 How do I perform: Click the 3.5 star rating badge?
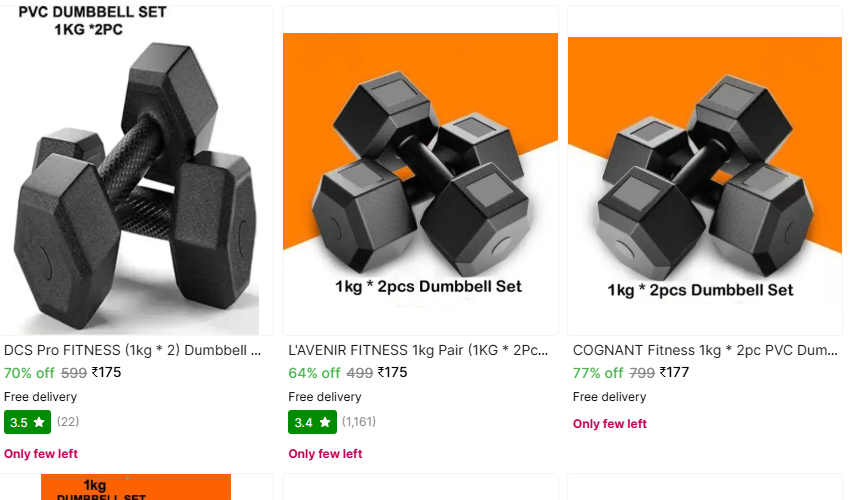27,422
